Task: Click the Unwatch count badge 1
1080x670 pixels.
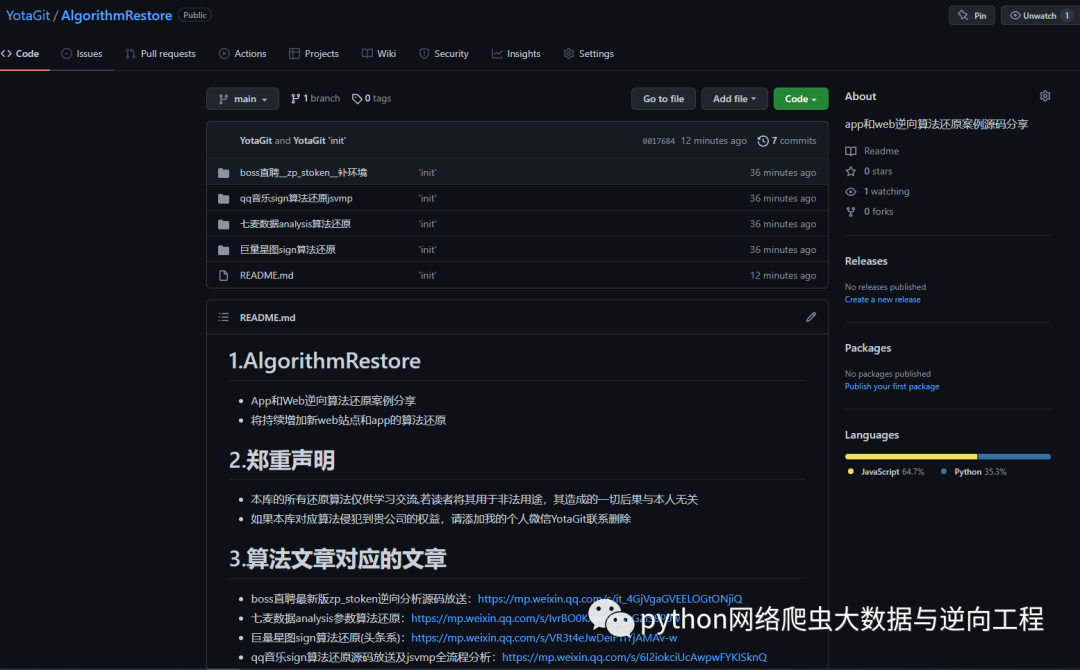Action: tap(1067, 15)
